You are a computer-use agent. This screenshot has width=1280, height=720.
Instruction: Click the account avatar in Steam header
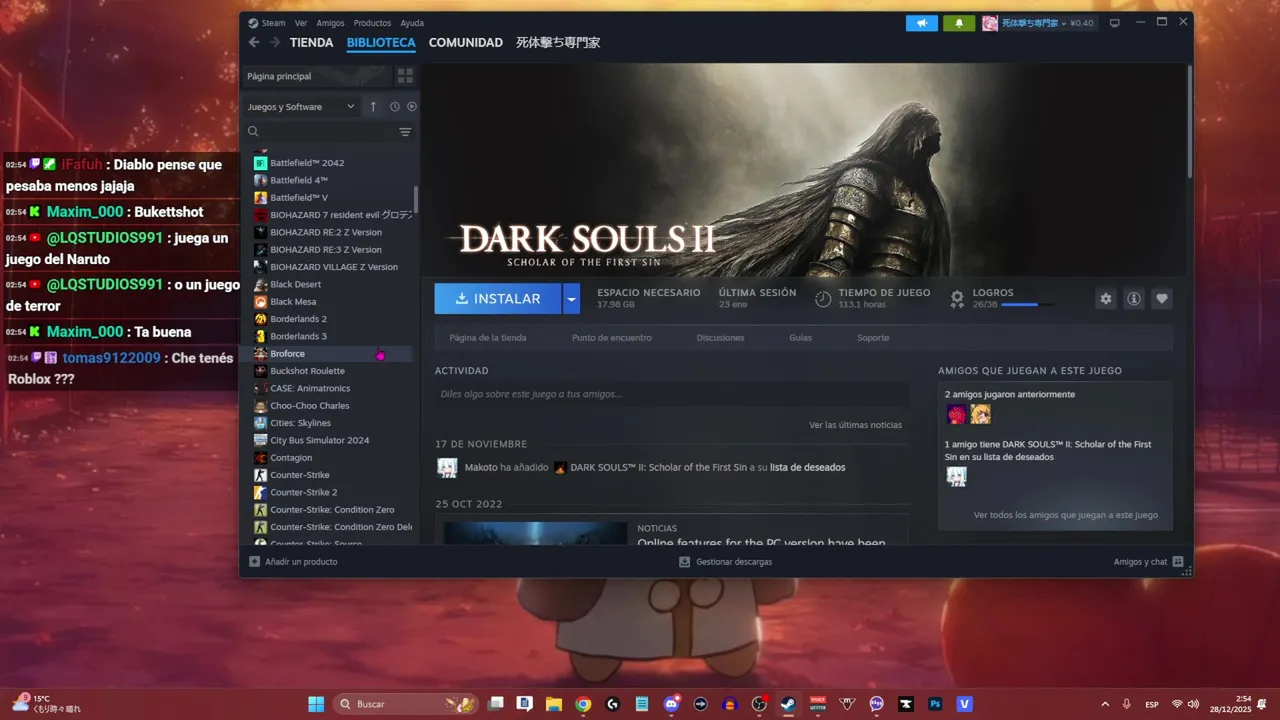pos(990,23)
